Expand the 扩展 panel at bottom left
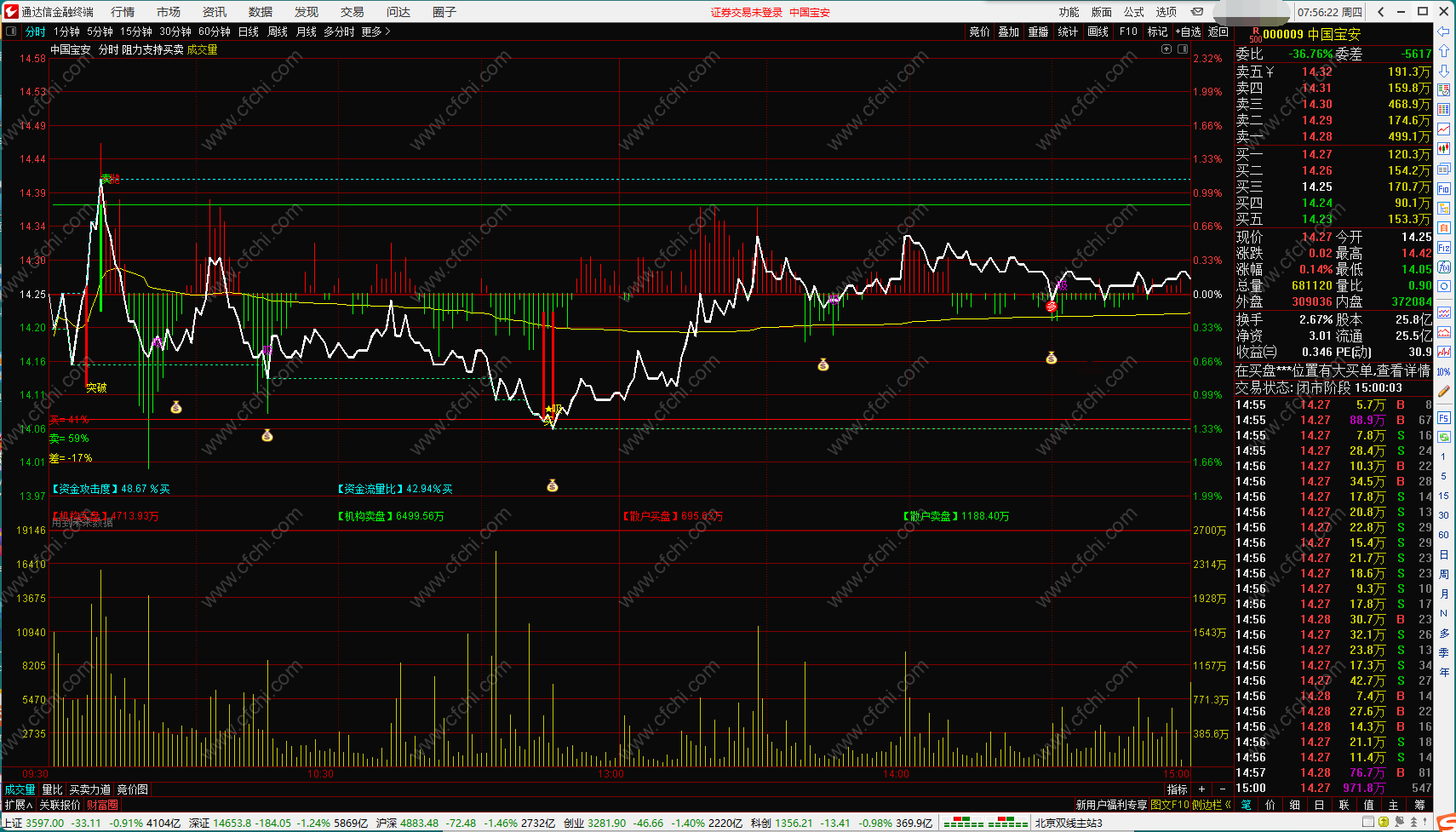The image size is (1456, 832). (x=19, y=805)
